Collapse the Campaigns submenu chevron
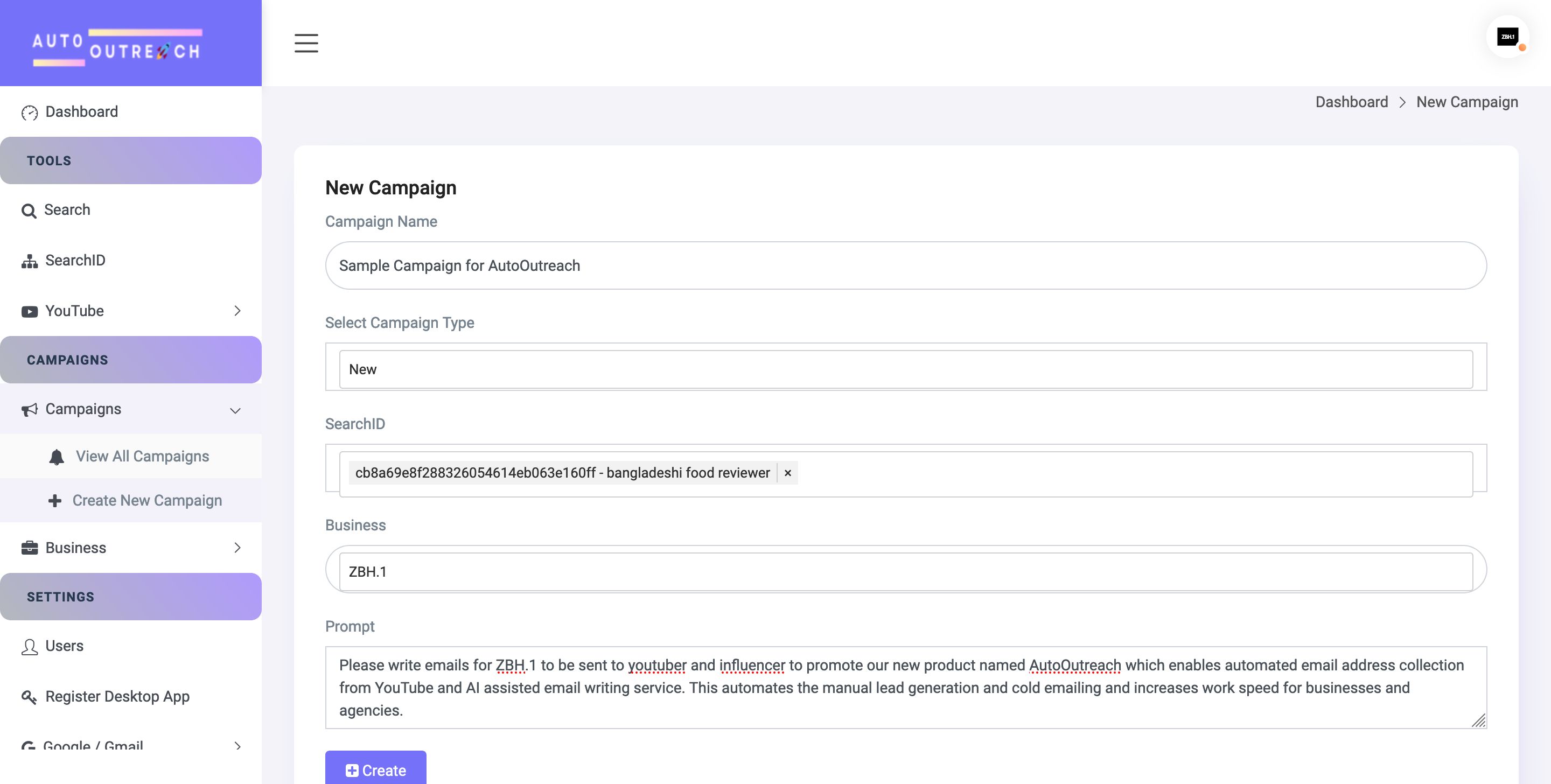The image size is (1551, 784). point(235,410)
